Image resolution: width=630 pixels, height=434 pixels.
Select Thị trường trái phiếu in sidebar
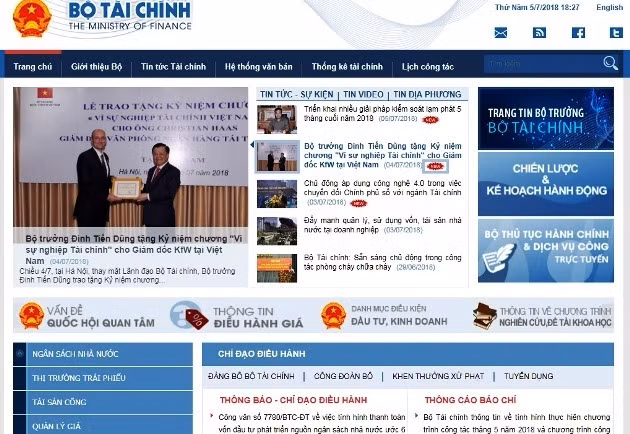pos(103,378)
